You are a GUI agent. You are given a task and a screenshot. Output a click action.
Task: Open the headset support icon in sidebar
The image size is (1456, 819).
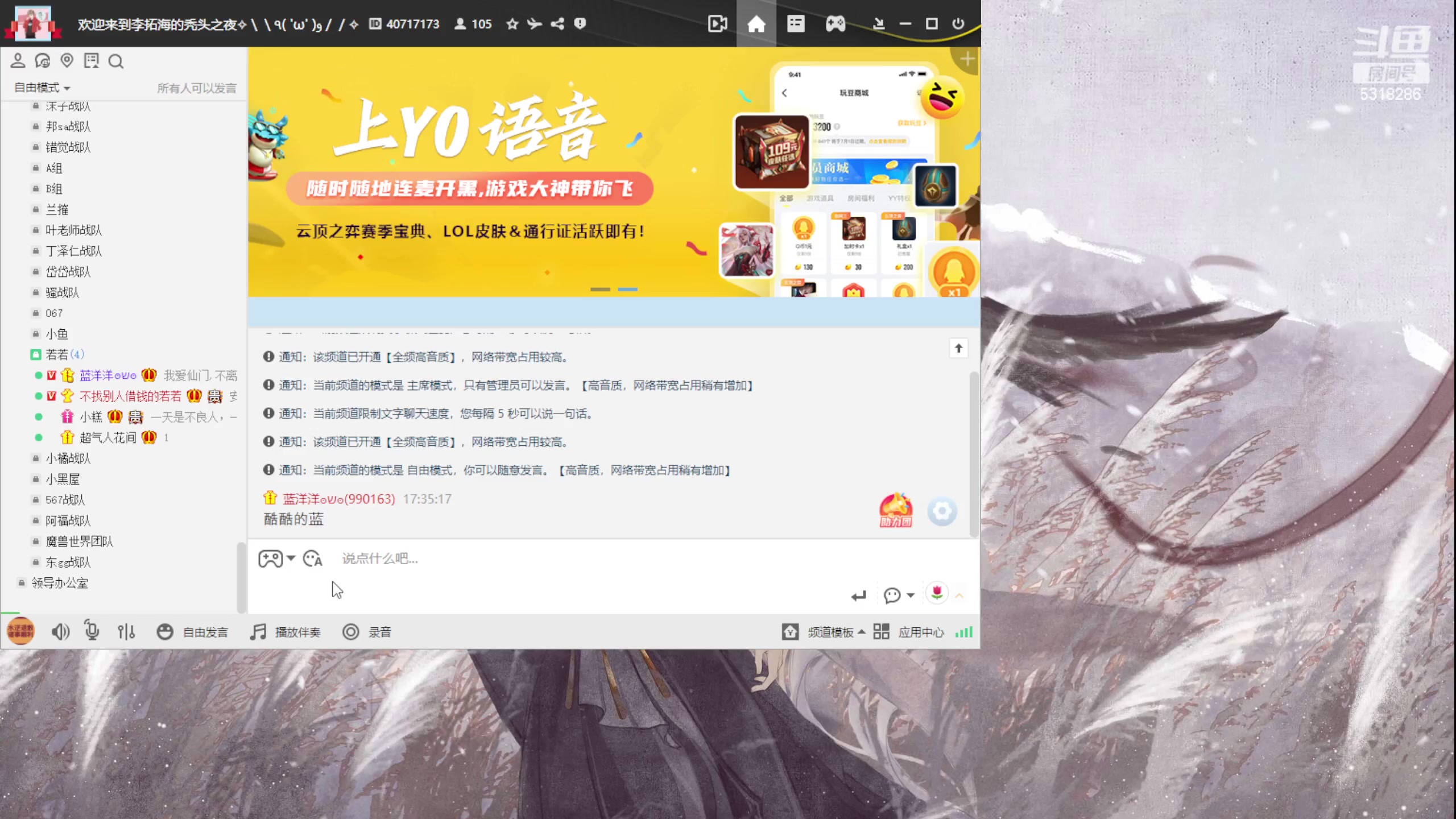(x=42, y=60)
